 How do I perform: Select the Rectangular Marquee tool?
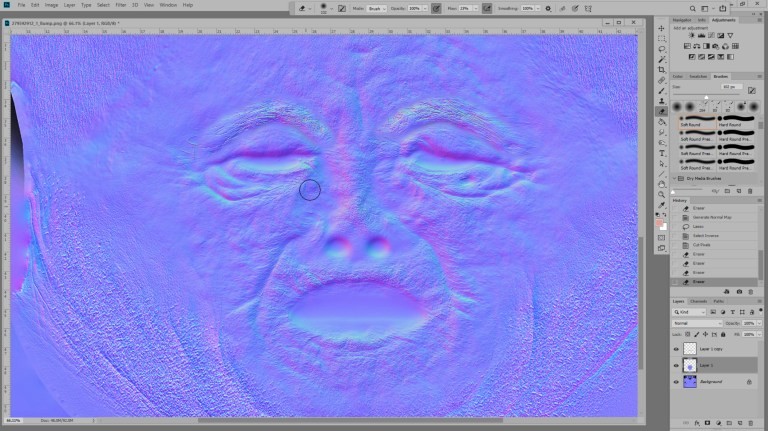662,39
